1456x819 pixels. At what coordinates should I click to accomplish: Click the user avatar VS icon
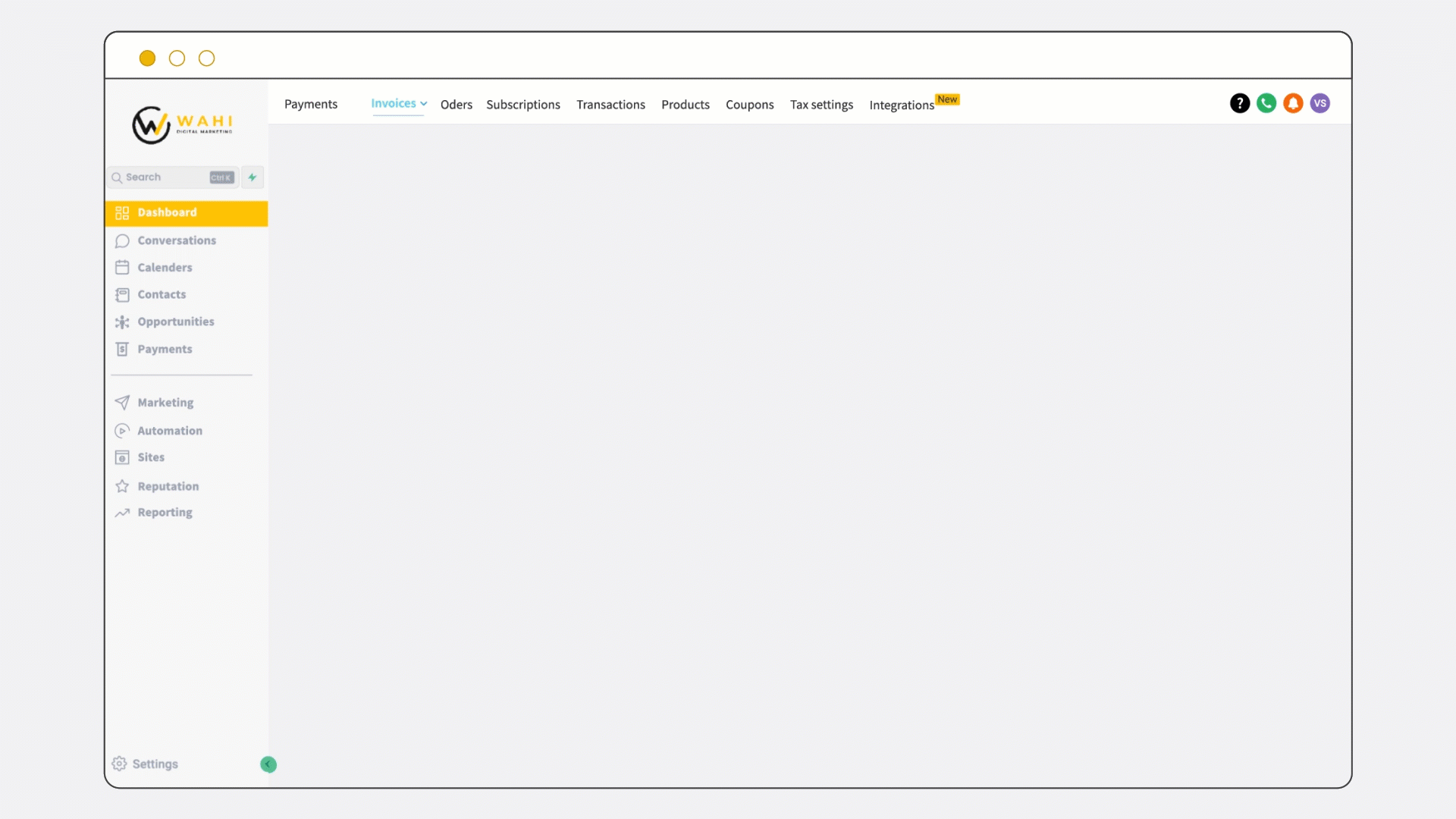1320,103
